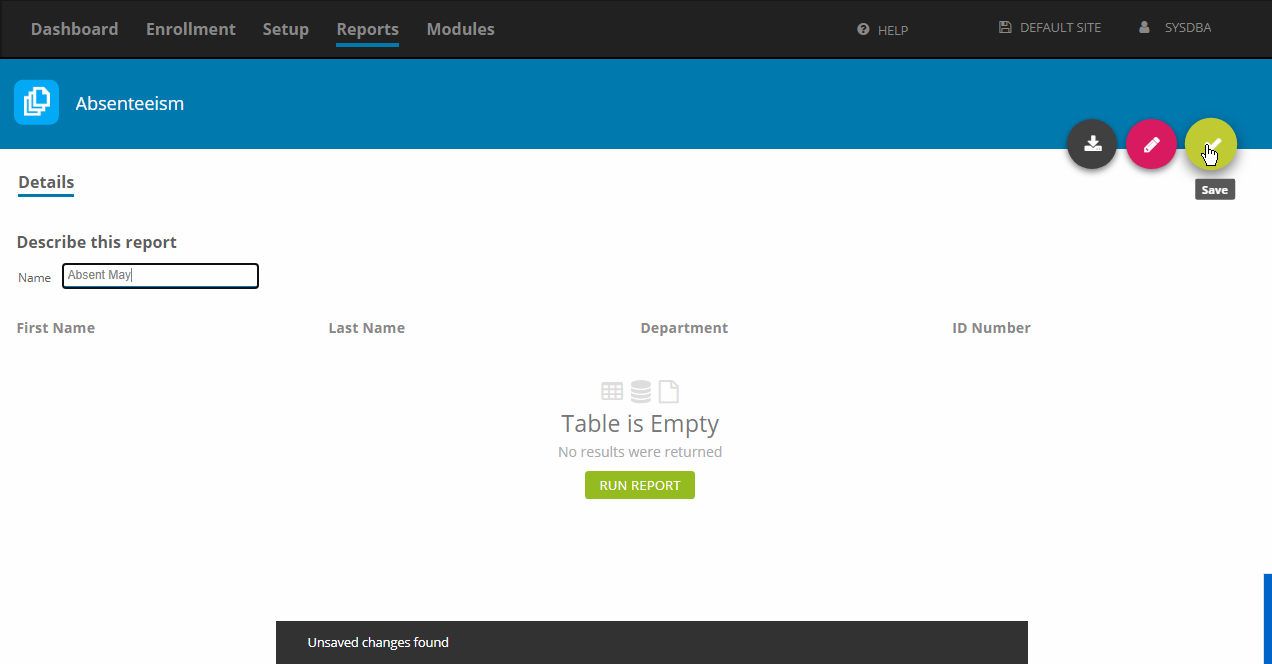Viewport: 1272px width, 664px height.
Task: Select the disk icon beside DEFAULT SITE
Action: tap(1004, 27)
